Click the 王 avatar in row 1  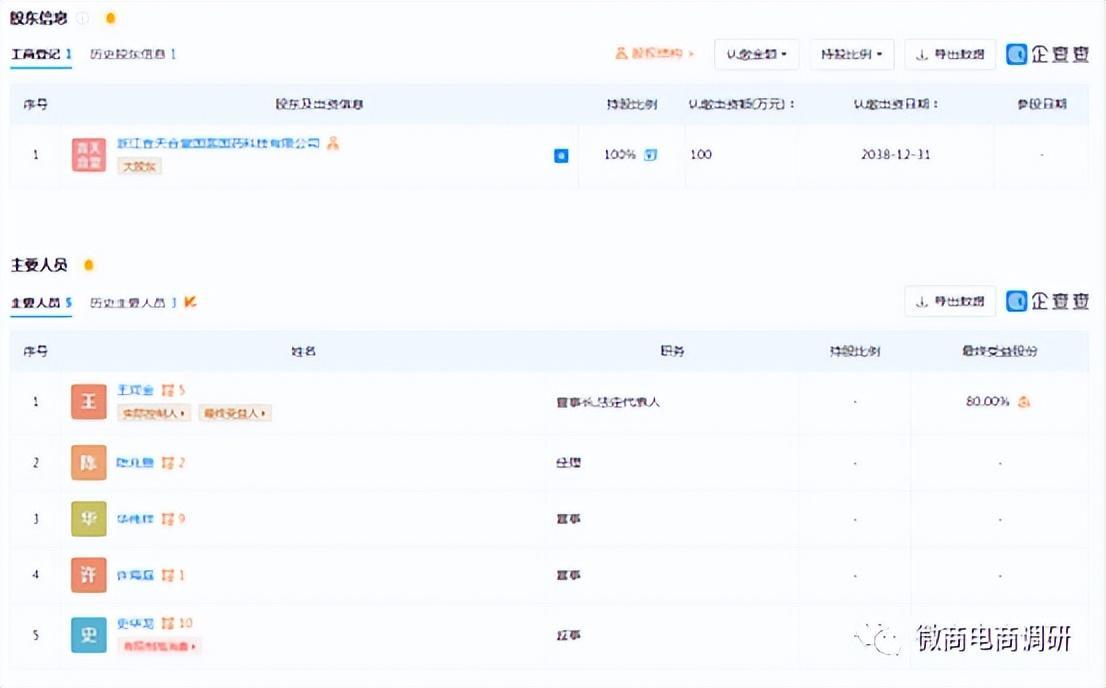(89, 402)
